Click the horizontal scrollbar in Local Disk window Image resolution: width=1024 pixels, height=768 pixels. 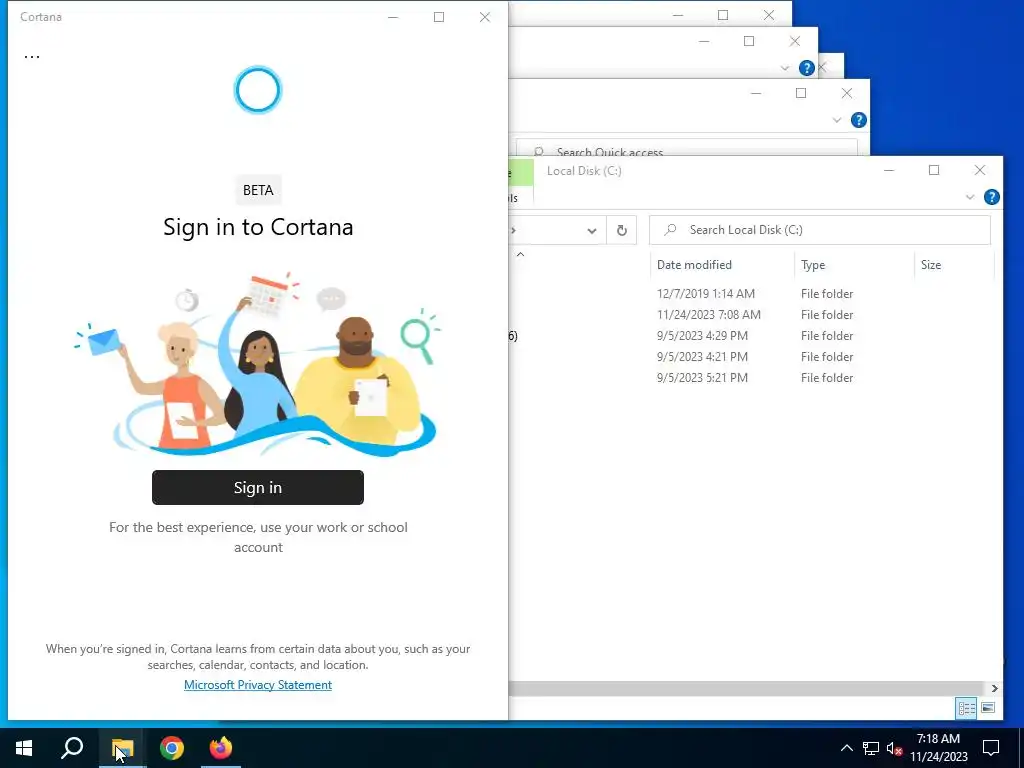745,688
